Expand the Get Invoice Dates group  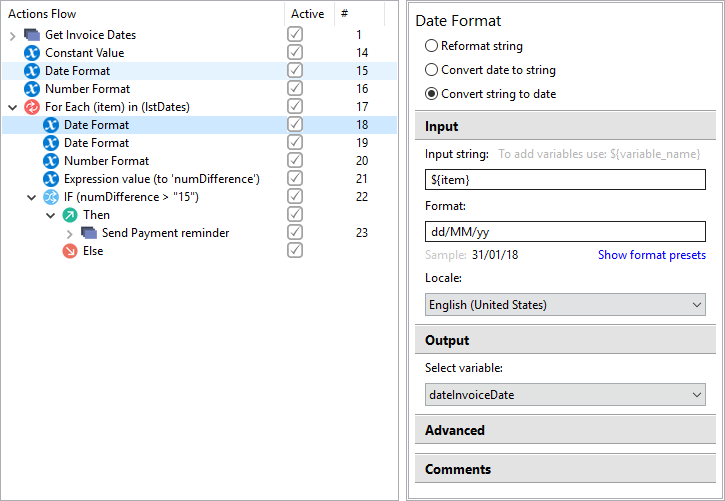[x=12, y=36]
